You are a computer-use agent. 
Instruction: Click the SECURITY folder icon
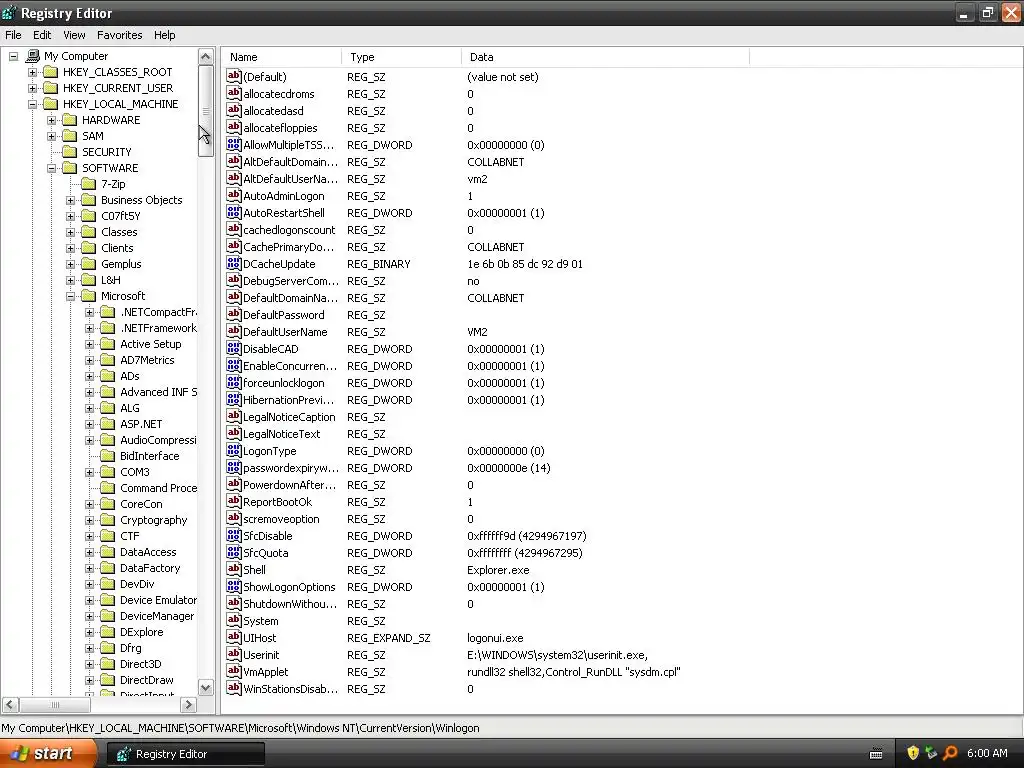coord(70,152)
